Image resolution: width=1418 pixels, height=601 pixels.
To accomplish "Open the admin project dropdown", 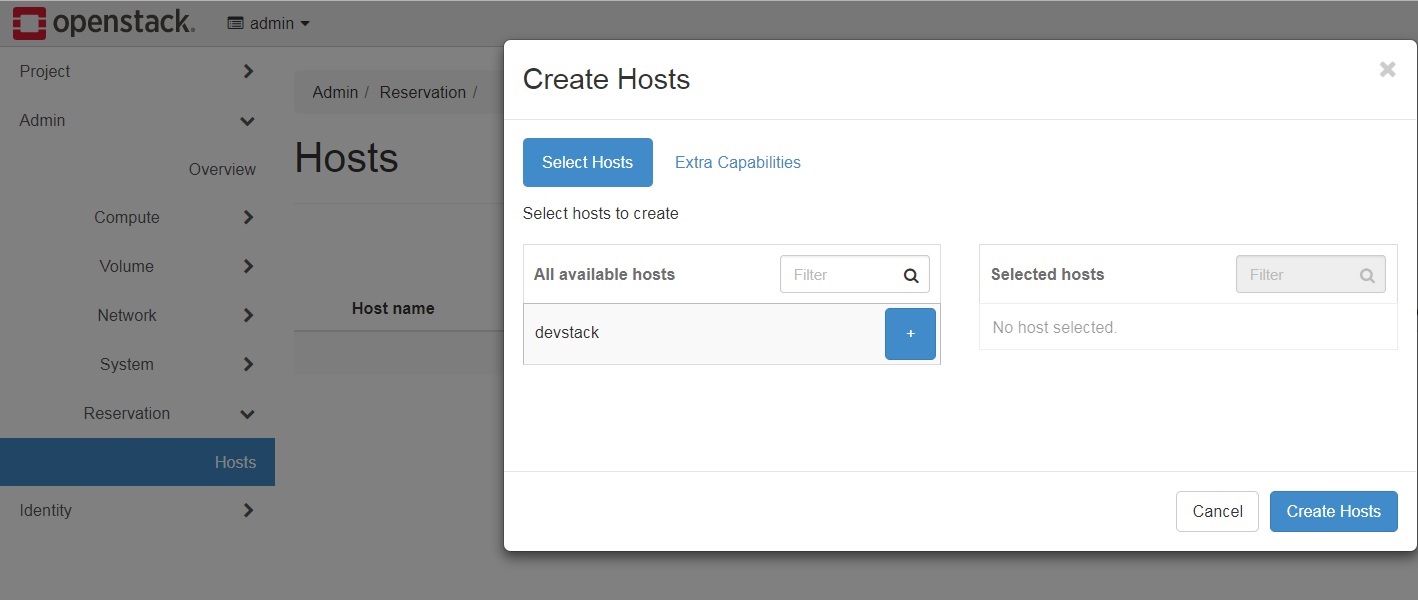I will click(x=269, y=23).
